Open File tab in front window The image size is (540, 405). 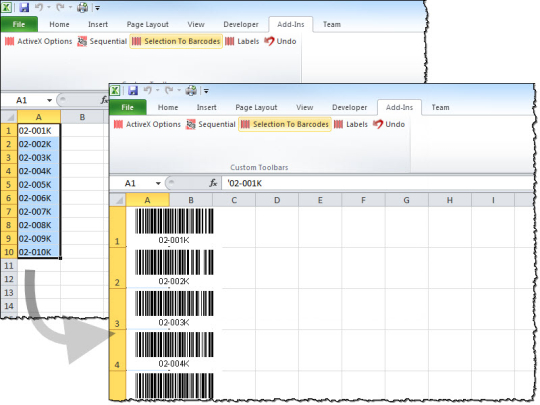[x=128, y=107]
